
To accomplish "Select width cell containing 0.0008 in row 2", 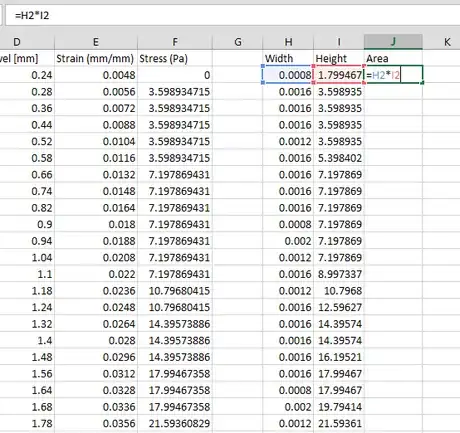I will pos(288,75).
